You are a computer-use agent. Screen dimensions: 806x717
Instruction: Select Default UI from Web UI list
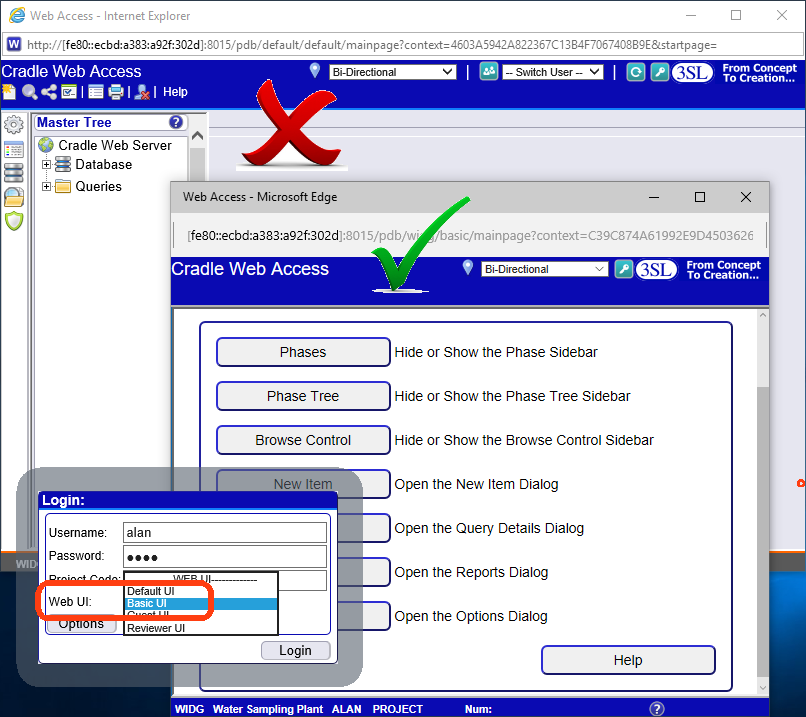(x=200, y=591)
